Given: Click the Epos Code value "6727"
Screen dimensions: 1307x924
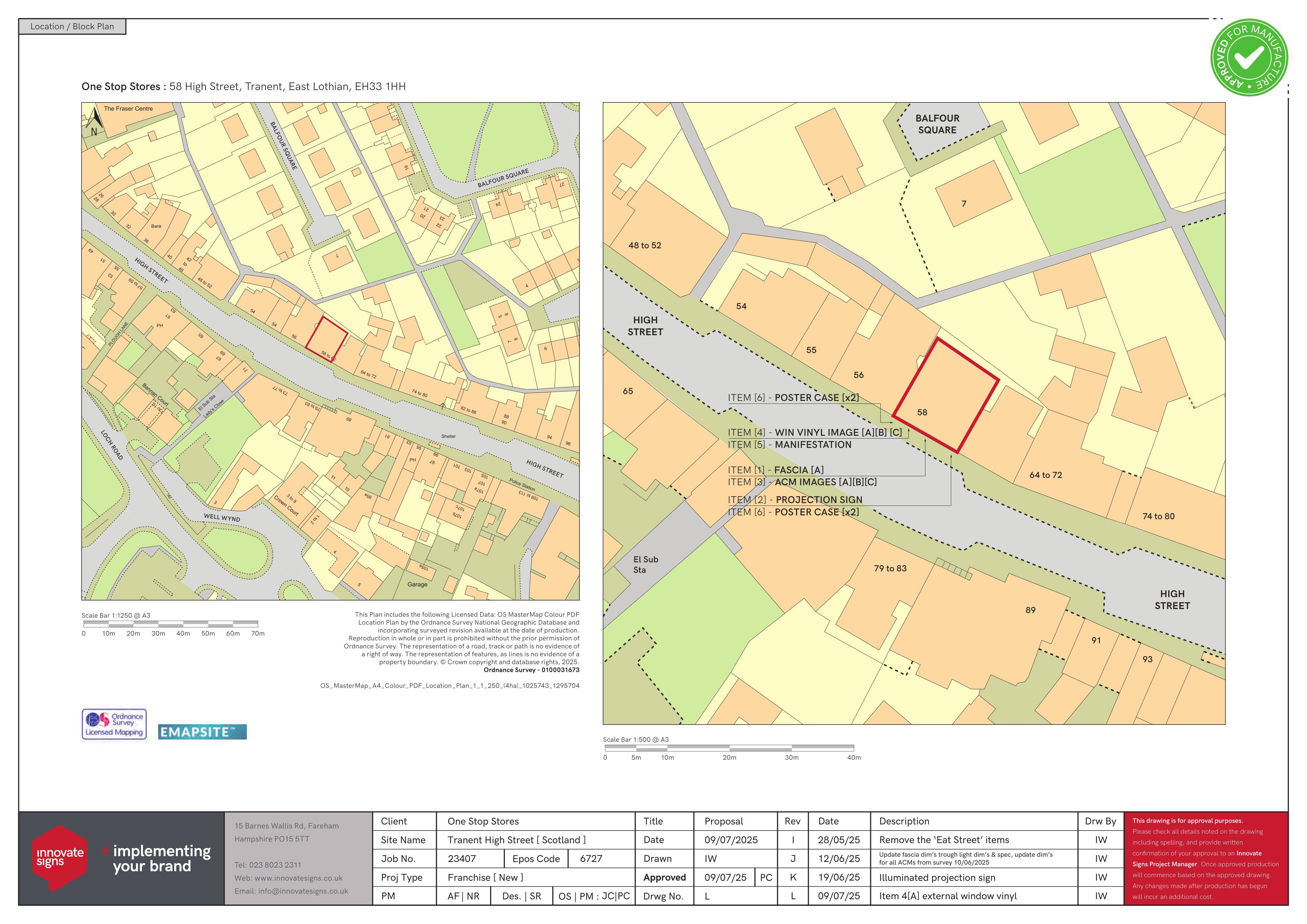Looking at the screenshot, I should click(x=591, y=859).
